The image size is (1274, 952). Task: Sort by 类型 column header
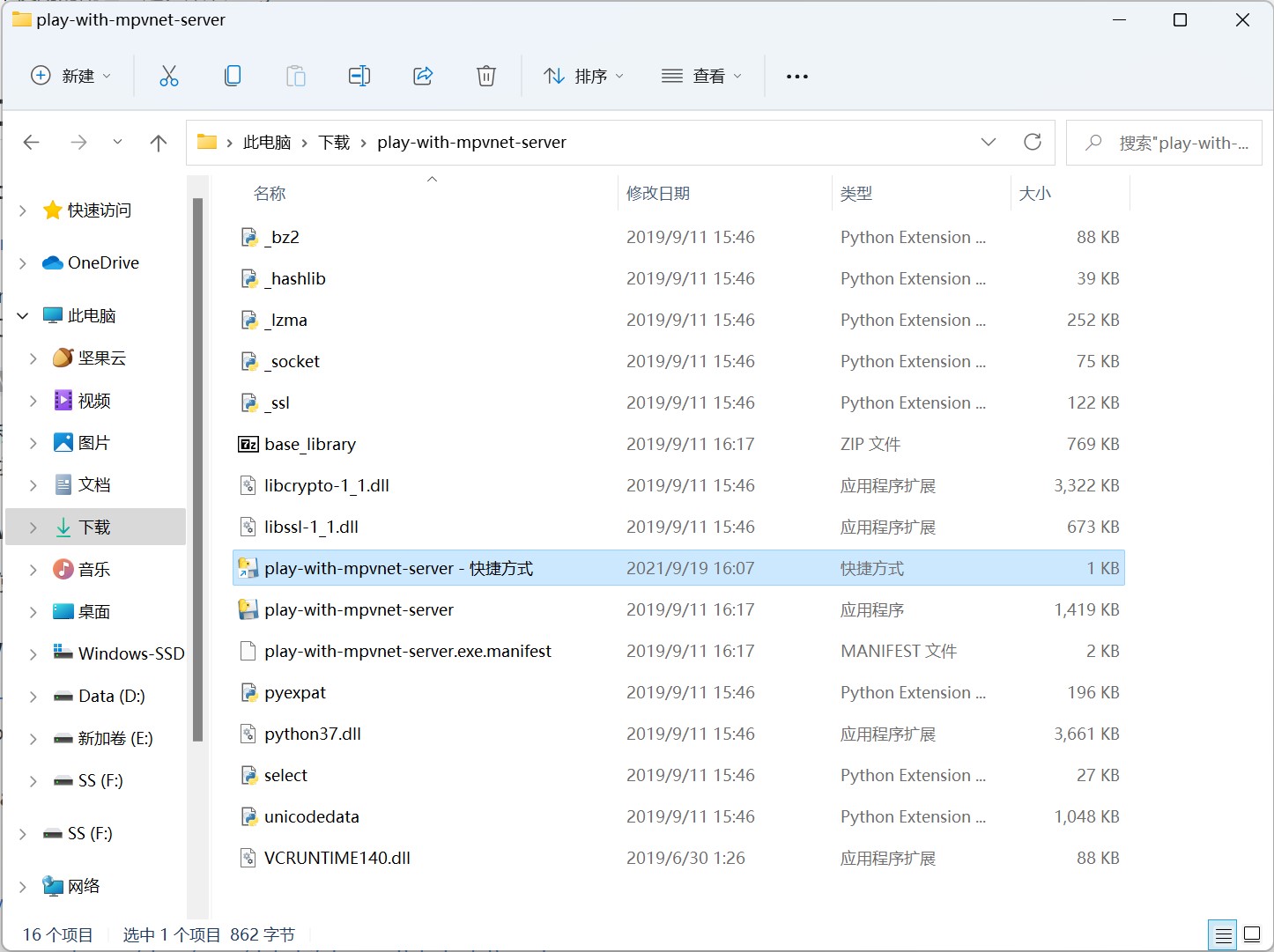pyautogui.click(x=856, y=194)
